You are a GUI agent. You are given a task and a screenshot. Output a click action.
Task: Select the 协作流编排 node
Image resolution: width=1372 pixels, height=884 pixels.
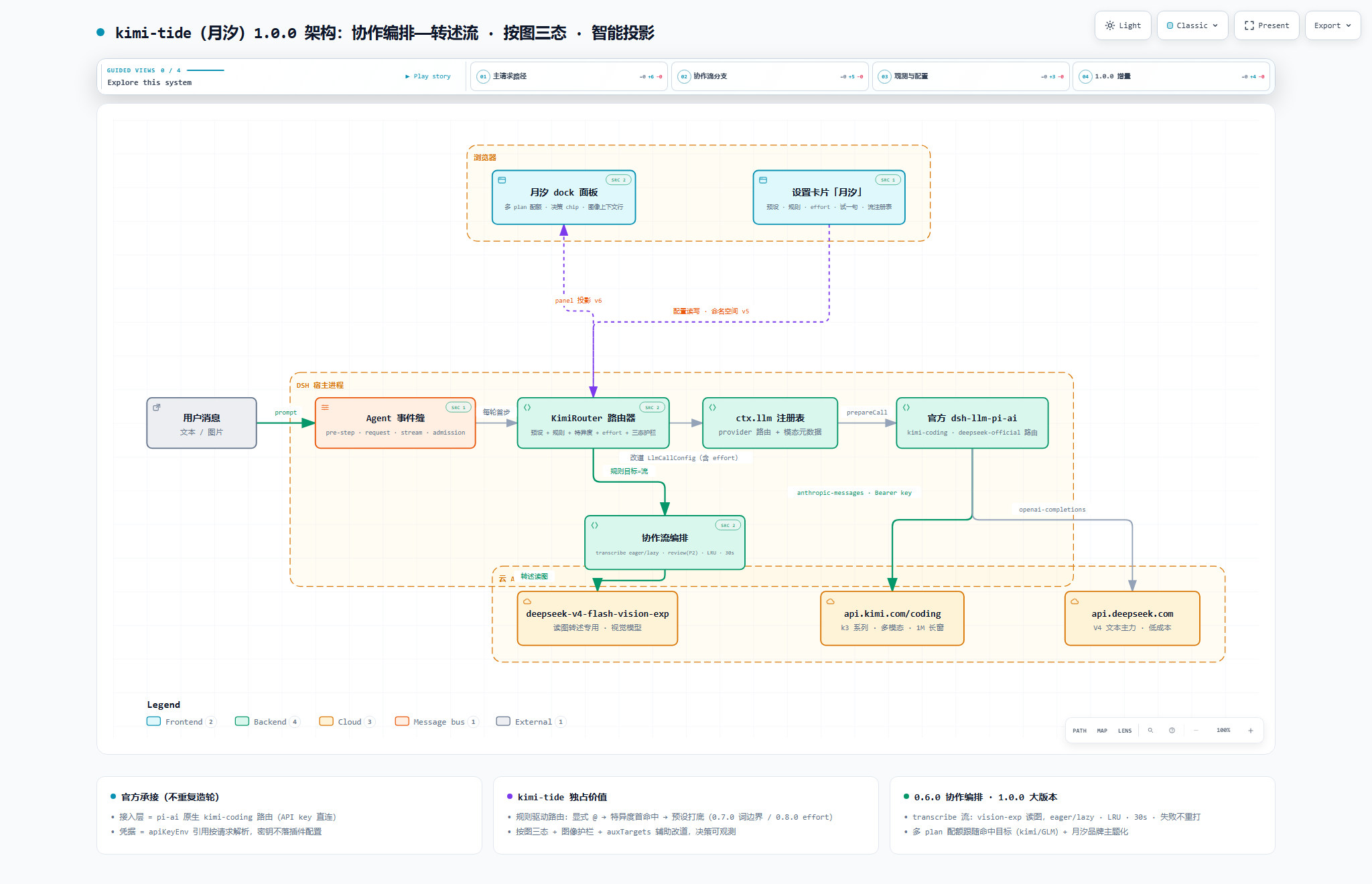coord(665,542)
